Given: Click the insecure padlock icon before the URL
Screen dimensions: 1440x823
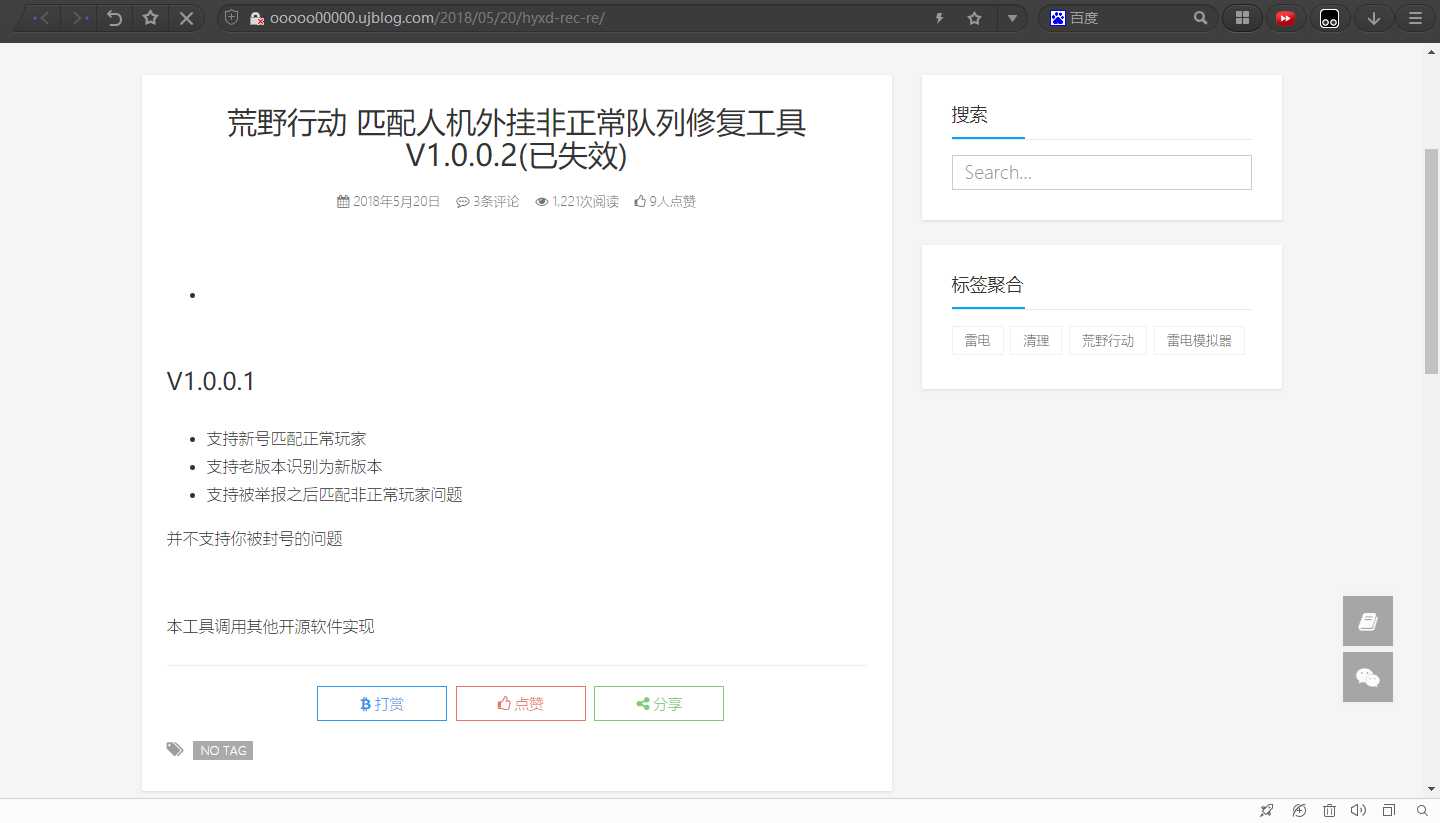Looking at the screenshot, I should click(256, 18).
